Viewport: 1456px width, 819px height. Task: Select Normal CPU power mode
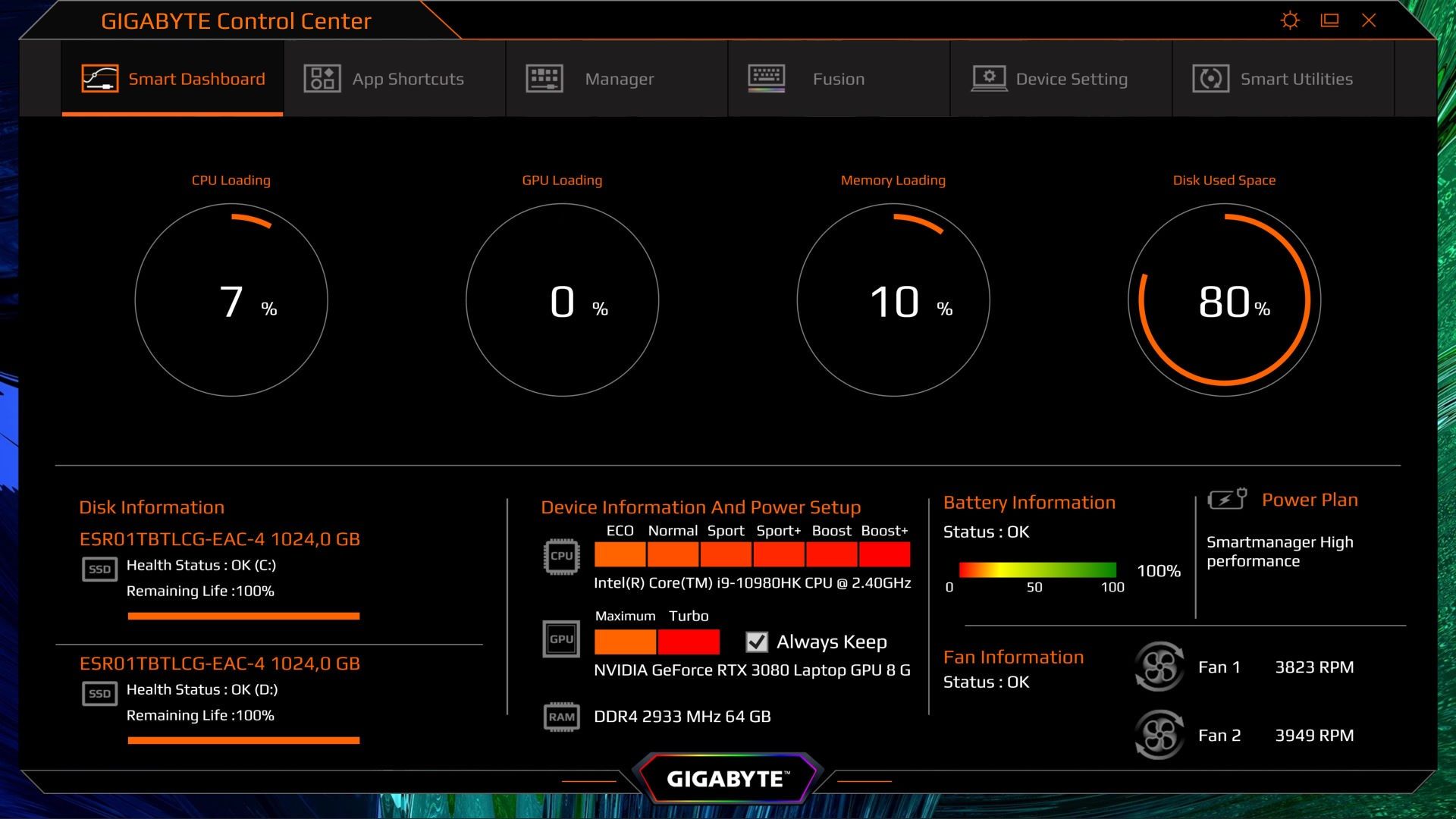(x=673, y=554)
